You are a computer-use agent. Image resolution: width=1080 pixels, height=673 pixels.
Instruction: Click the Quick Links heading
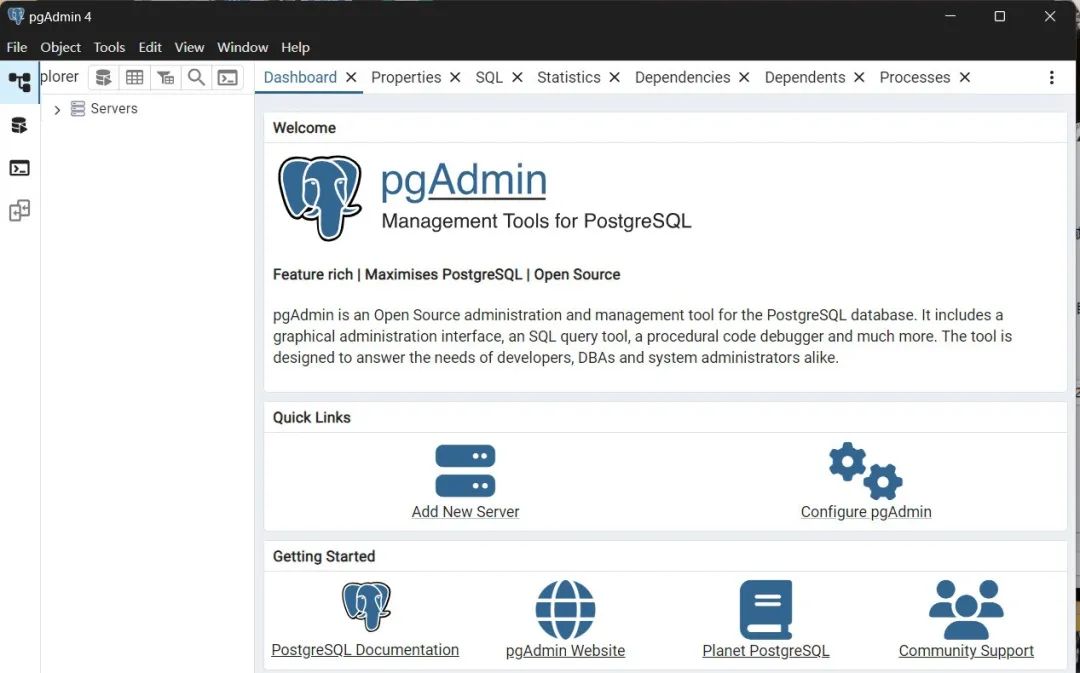312,417
